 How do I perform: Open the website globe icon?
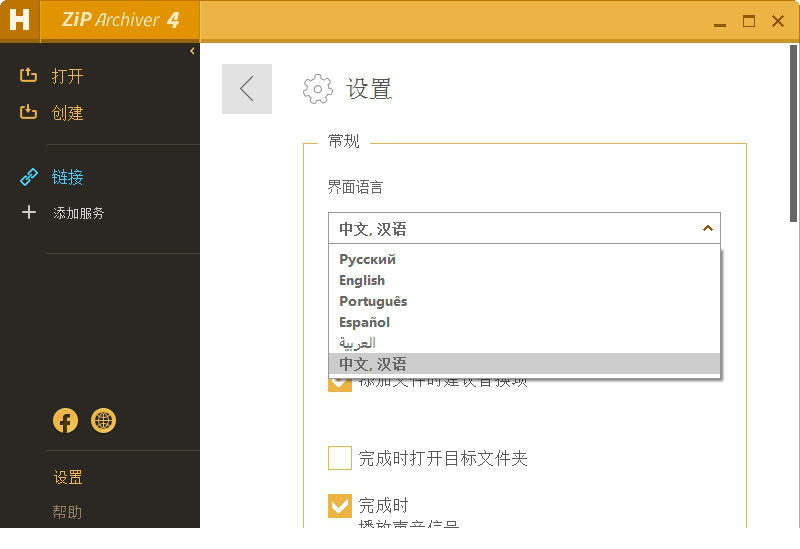pos(104,421)
